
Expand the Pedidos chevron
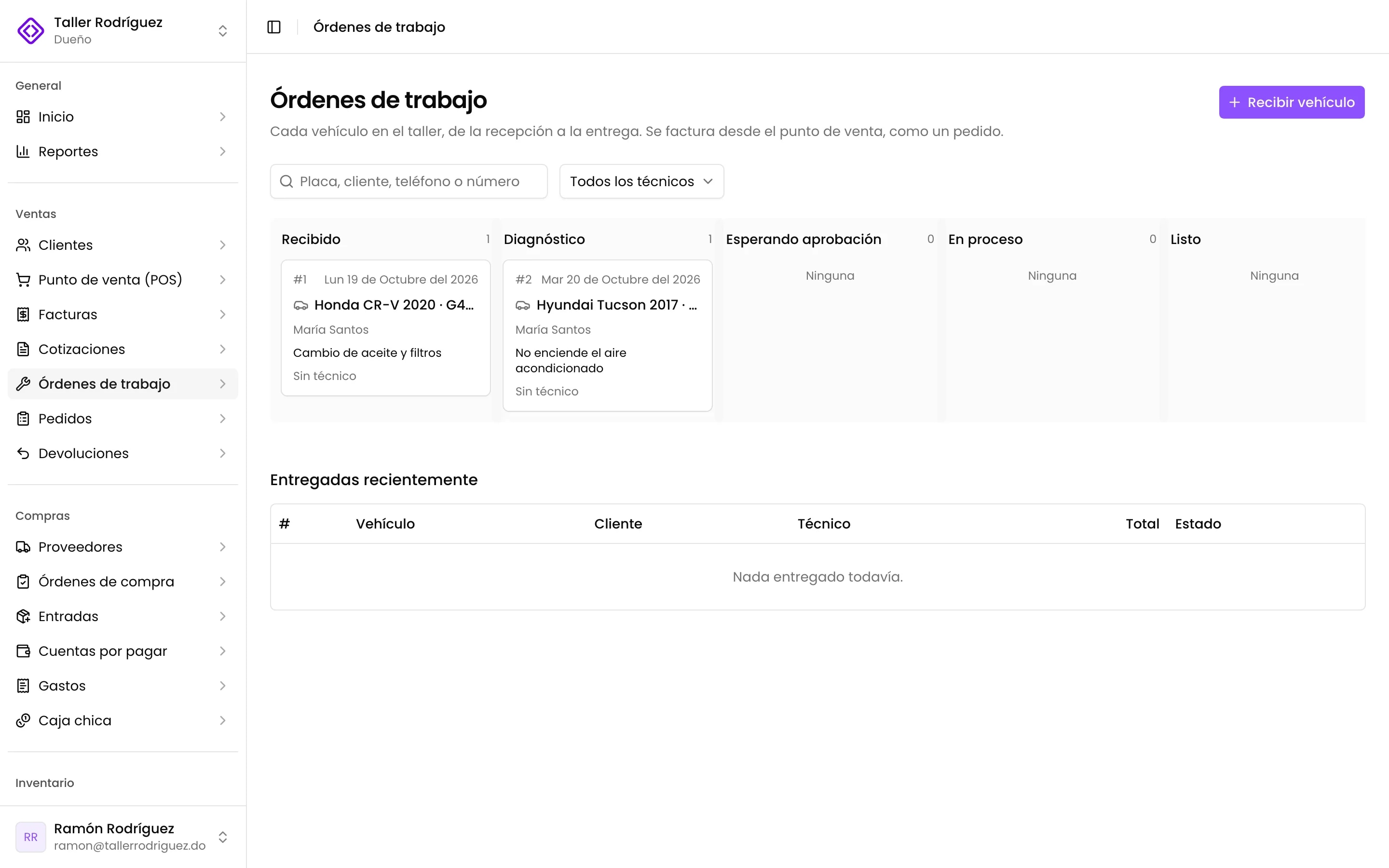[223, 419]
